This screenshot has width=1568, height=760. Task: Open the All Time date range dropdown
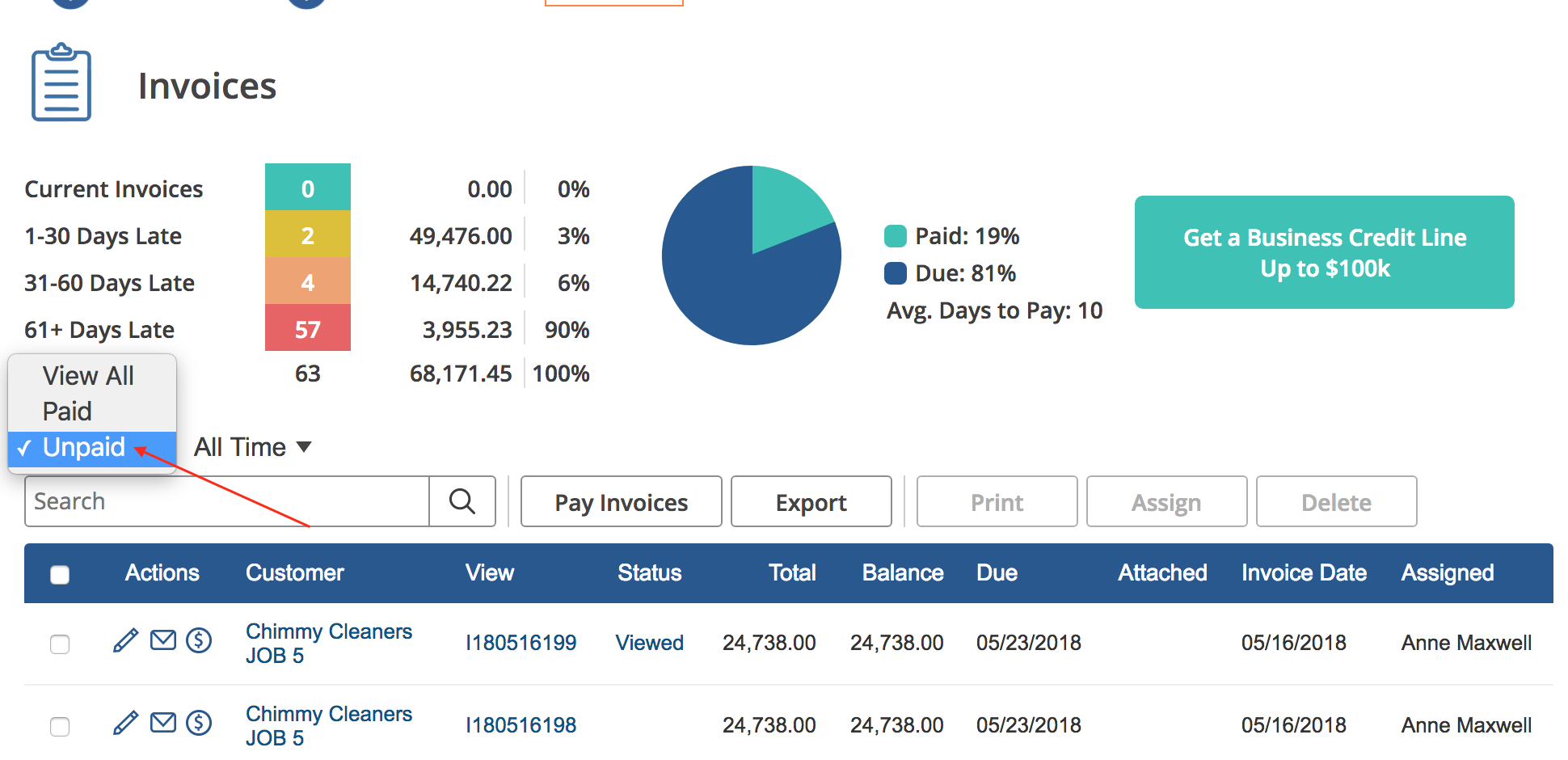click(x=252, y=447)
